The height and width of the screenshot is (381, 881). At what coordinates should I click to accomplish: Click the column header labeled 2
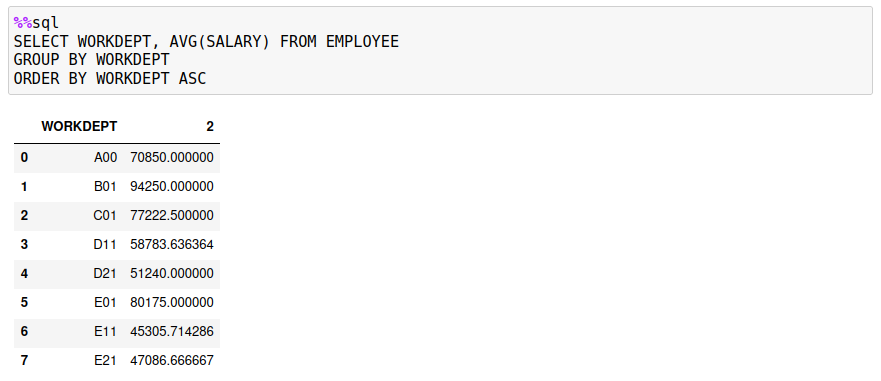click(x=210, y=126)
